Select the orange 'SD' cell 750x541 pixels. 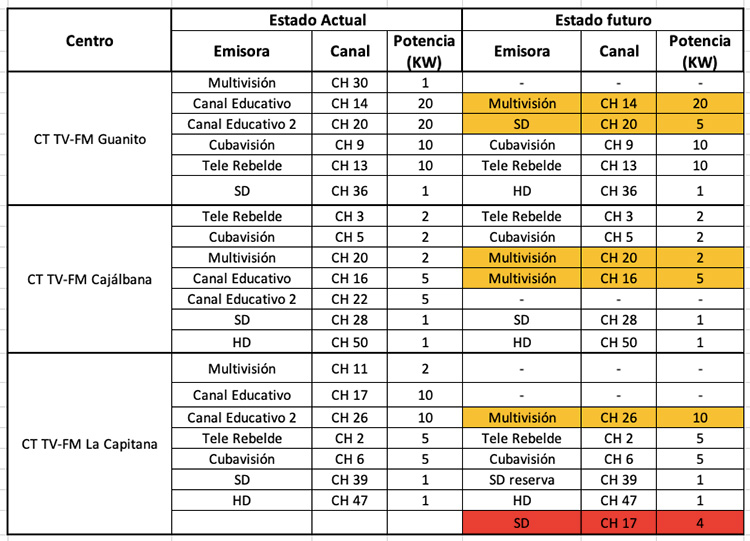click(520, 124)
